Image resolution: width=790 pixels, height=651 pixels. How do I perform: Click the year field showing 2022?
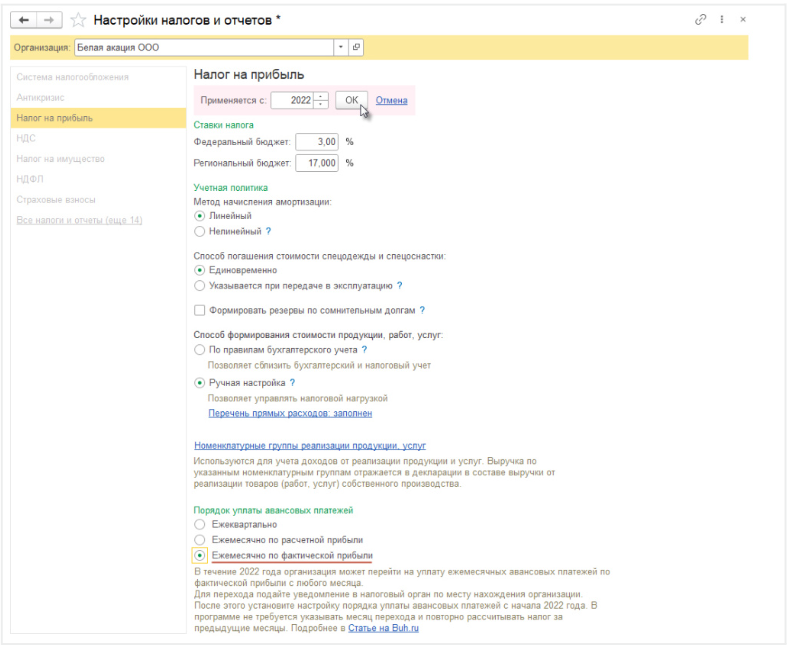[x=292, y=100]
